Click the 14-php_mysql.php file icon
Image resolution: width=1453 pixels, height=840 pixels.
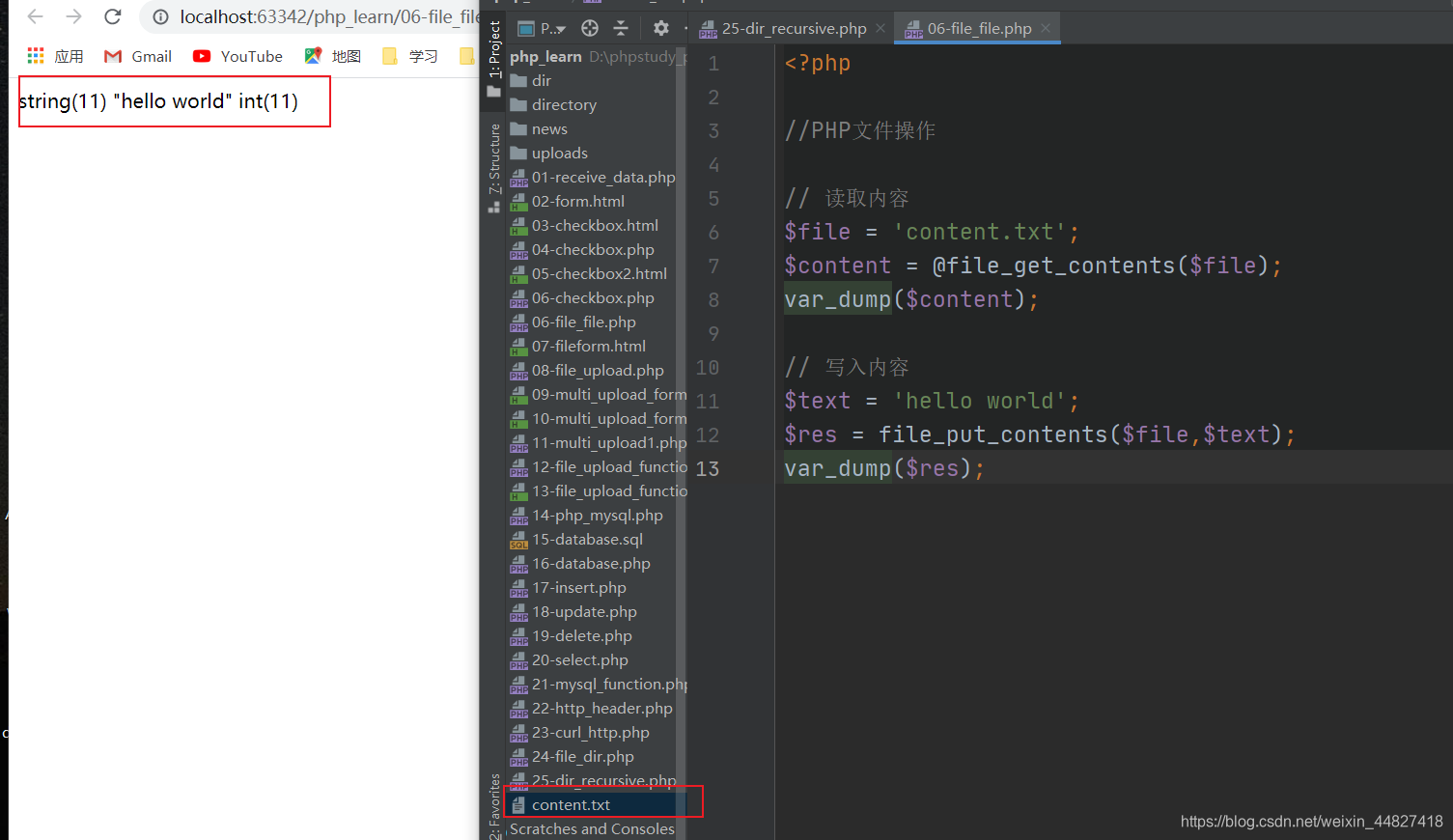[x=519, y=516]
